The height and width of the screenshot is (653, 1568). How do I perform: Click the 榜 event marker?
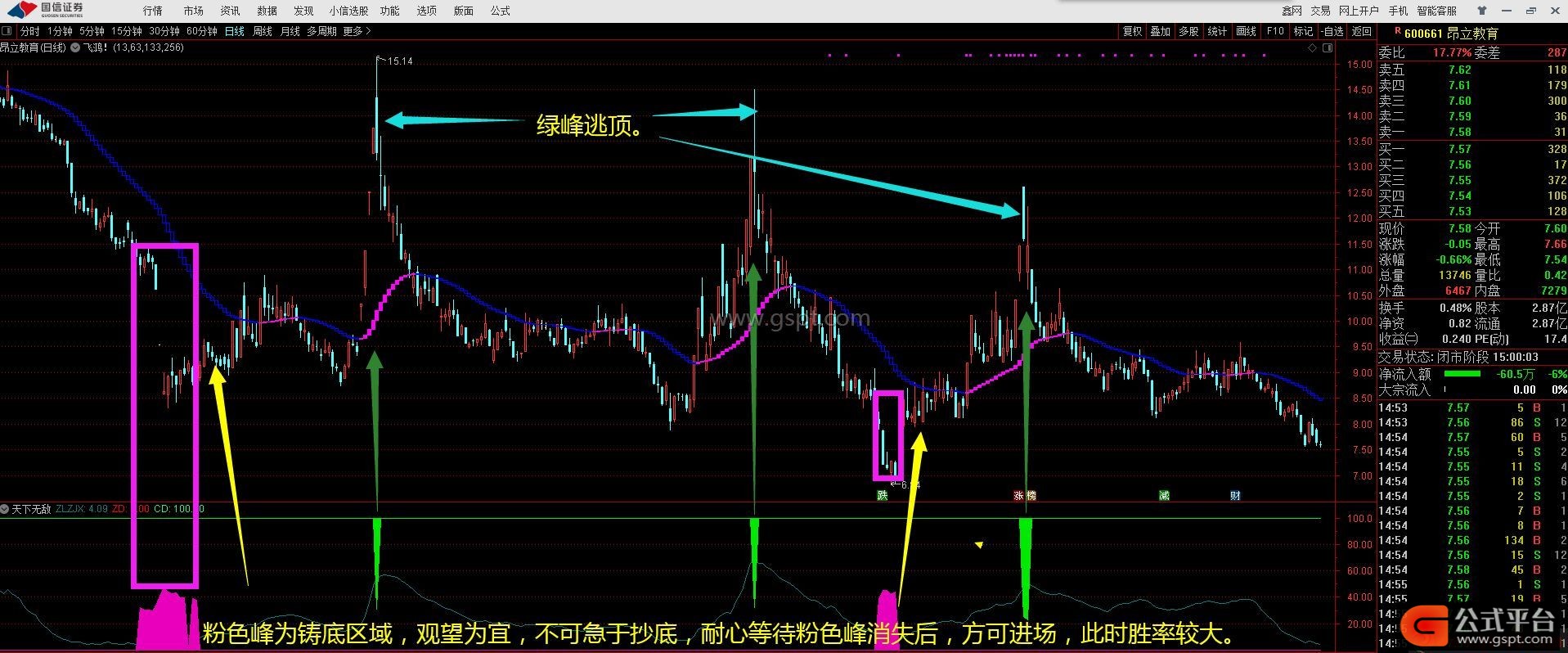(1031, 495)
